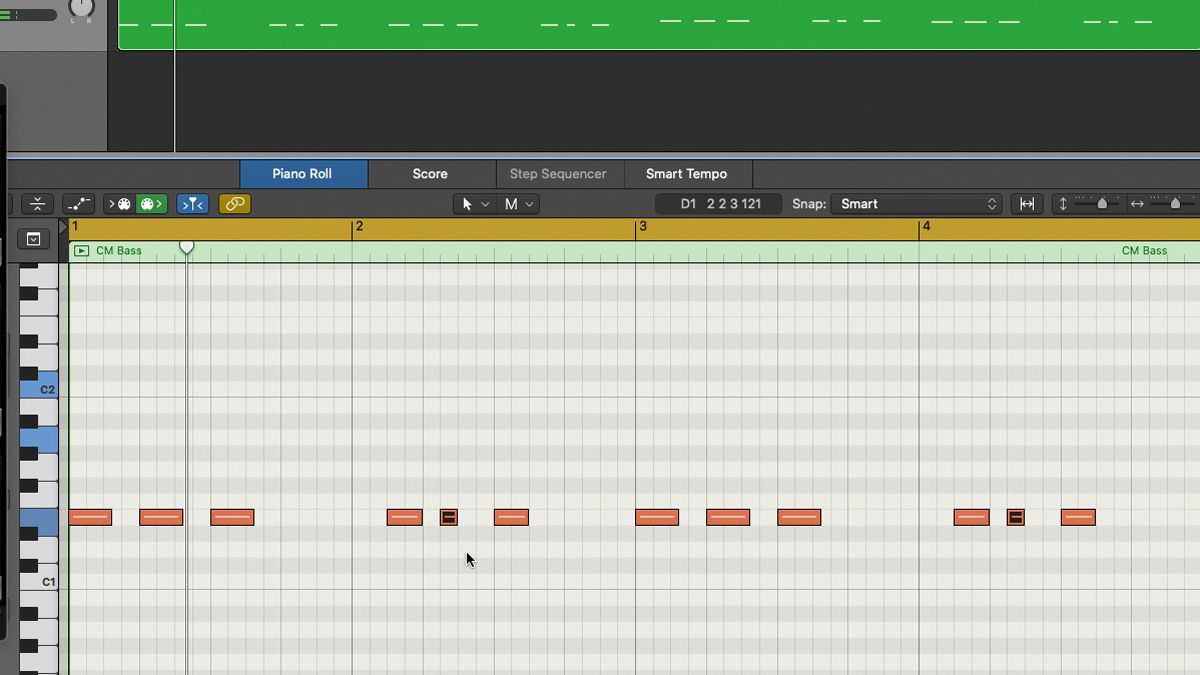Switch to the Score tab
This screenshot has width=1200, height=675.
point(431,173)
